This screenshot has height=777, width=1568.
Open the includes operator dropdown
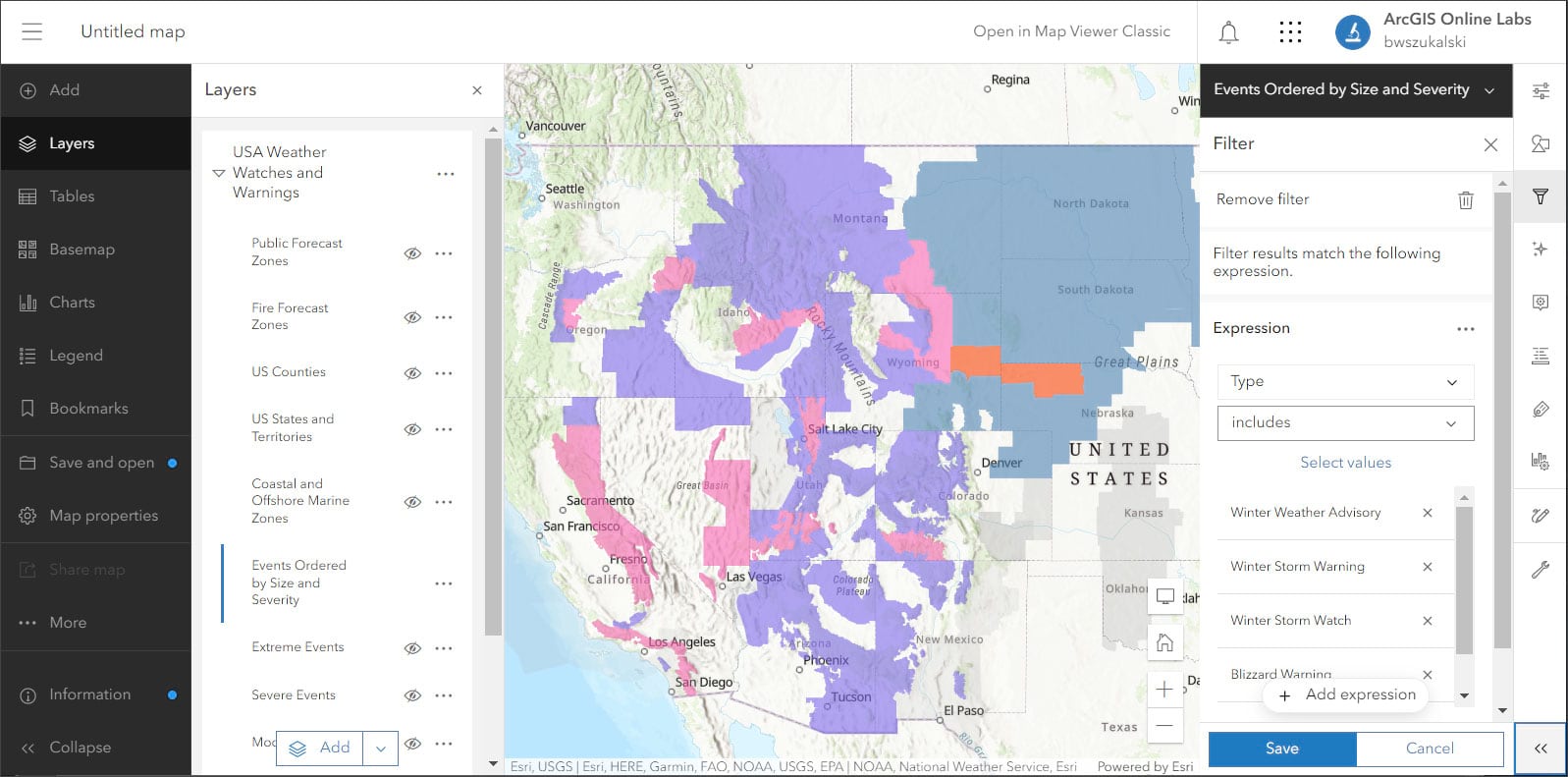(1345, 423)
